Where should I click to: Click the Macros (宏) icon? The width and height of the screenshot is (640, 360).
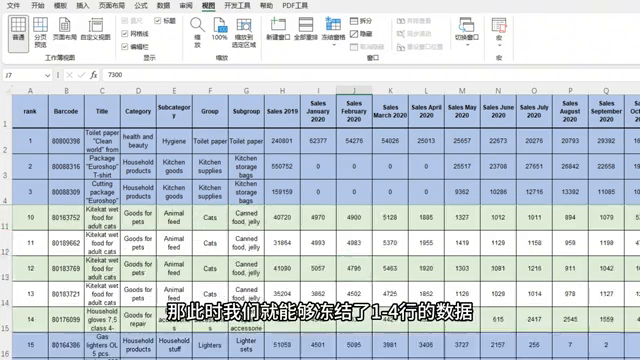(499, 25)
